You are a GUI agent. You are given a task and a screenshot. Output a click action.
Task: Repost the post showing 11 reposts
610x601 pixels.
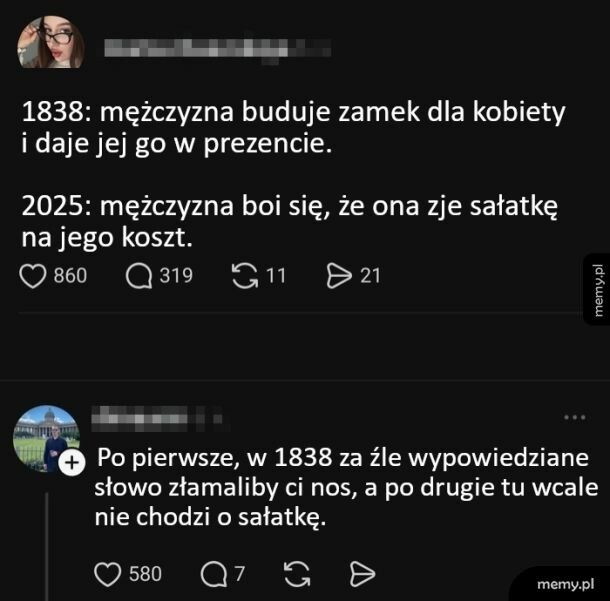tap(245, 276)
